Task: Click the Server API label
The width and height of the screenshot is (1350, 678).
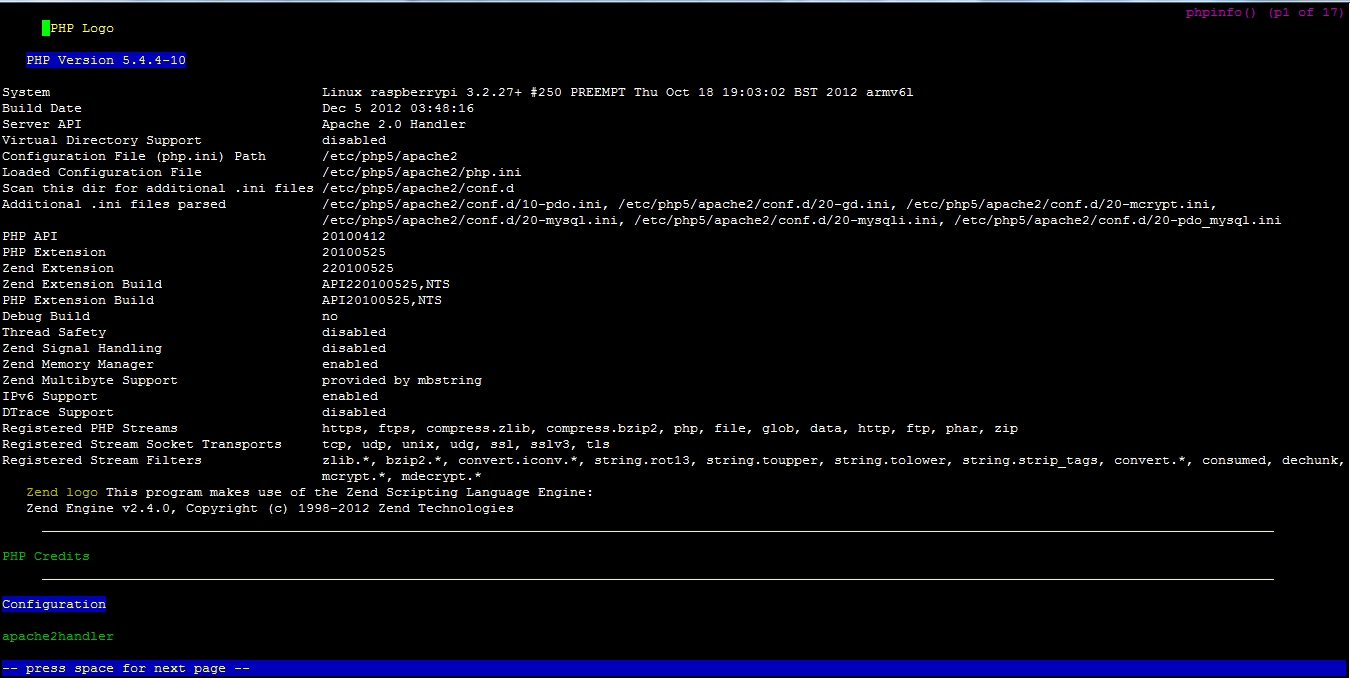Action: coord(42,124)
